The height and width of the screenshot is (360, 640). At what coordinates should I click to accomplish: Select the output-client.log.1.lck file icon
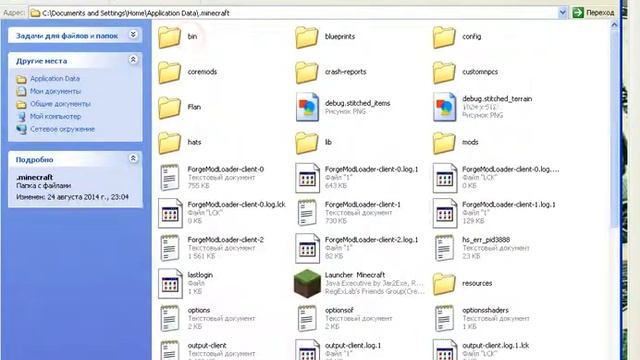pos(444,350)
